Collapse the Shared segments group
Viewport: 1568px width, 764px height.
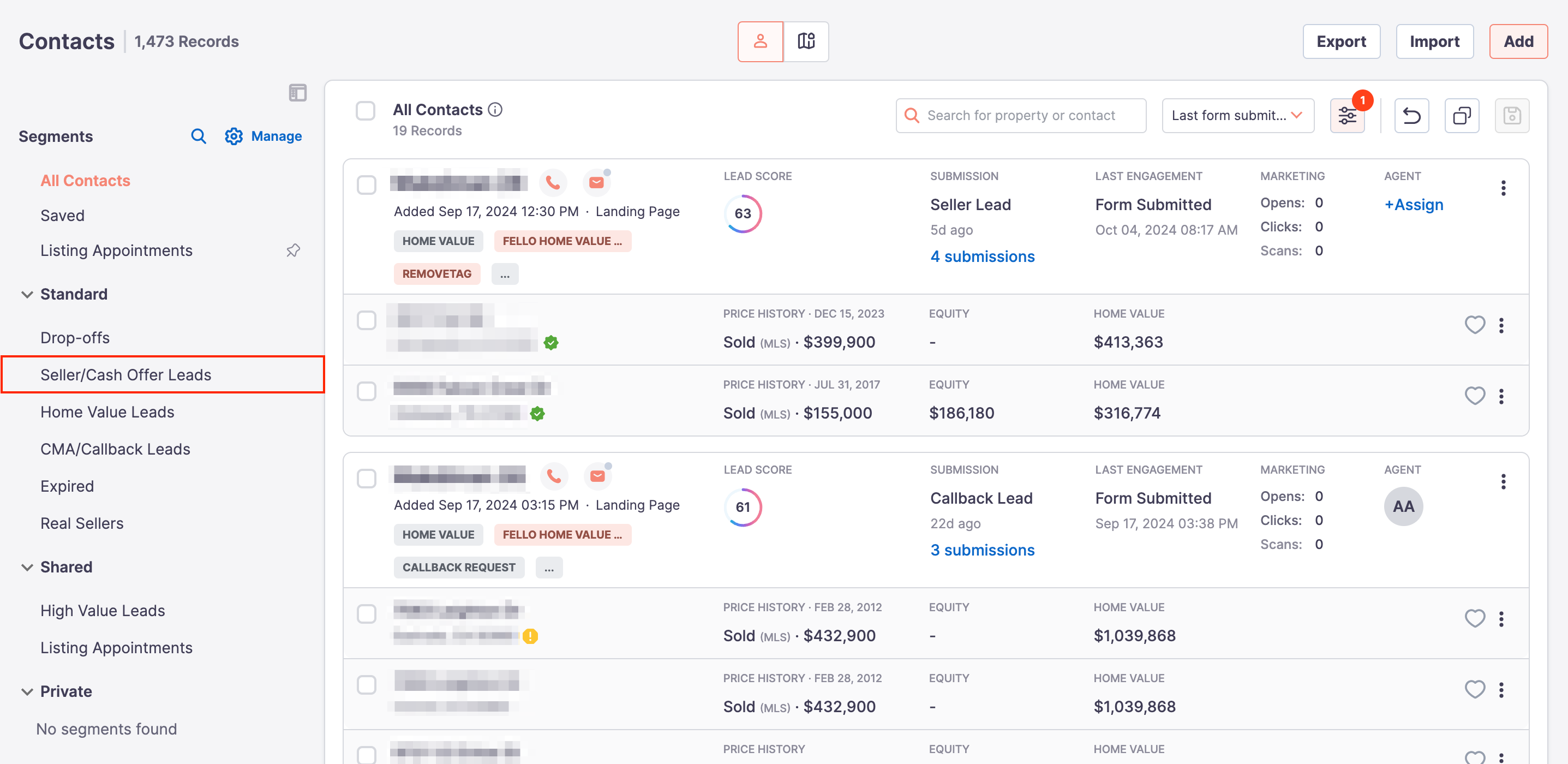pyautogui.click(x=27, y=568)
